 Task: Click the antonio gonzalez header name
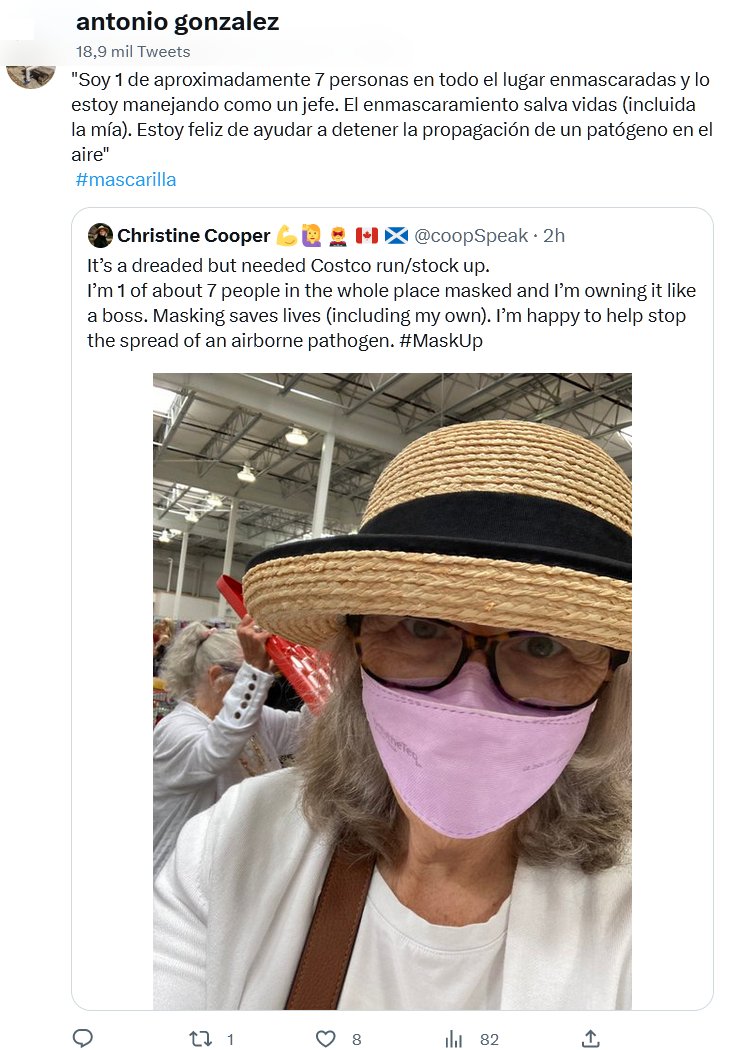click(177, 22)
